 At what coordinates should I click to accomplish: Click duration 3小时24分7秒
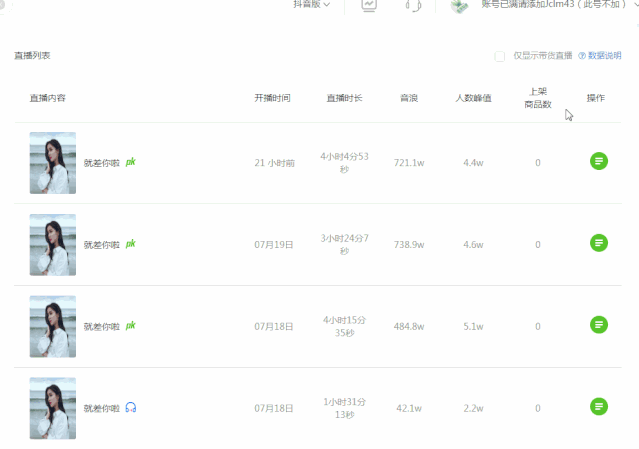pyautogui.click(x=344, y=244)
